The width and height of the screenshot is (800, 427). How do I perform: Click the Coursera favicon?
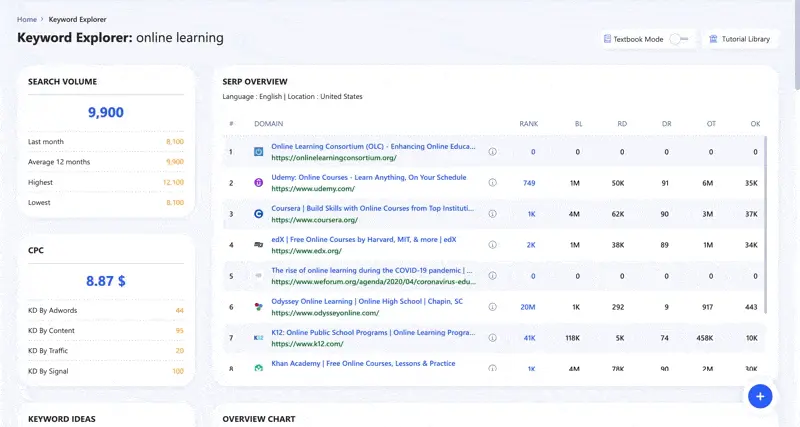coord(259,214)
